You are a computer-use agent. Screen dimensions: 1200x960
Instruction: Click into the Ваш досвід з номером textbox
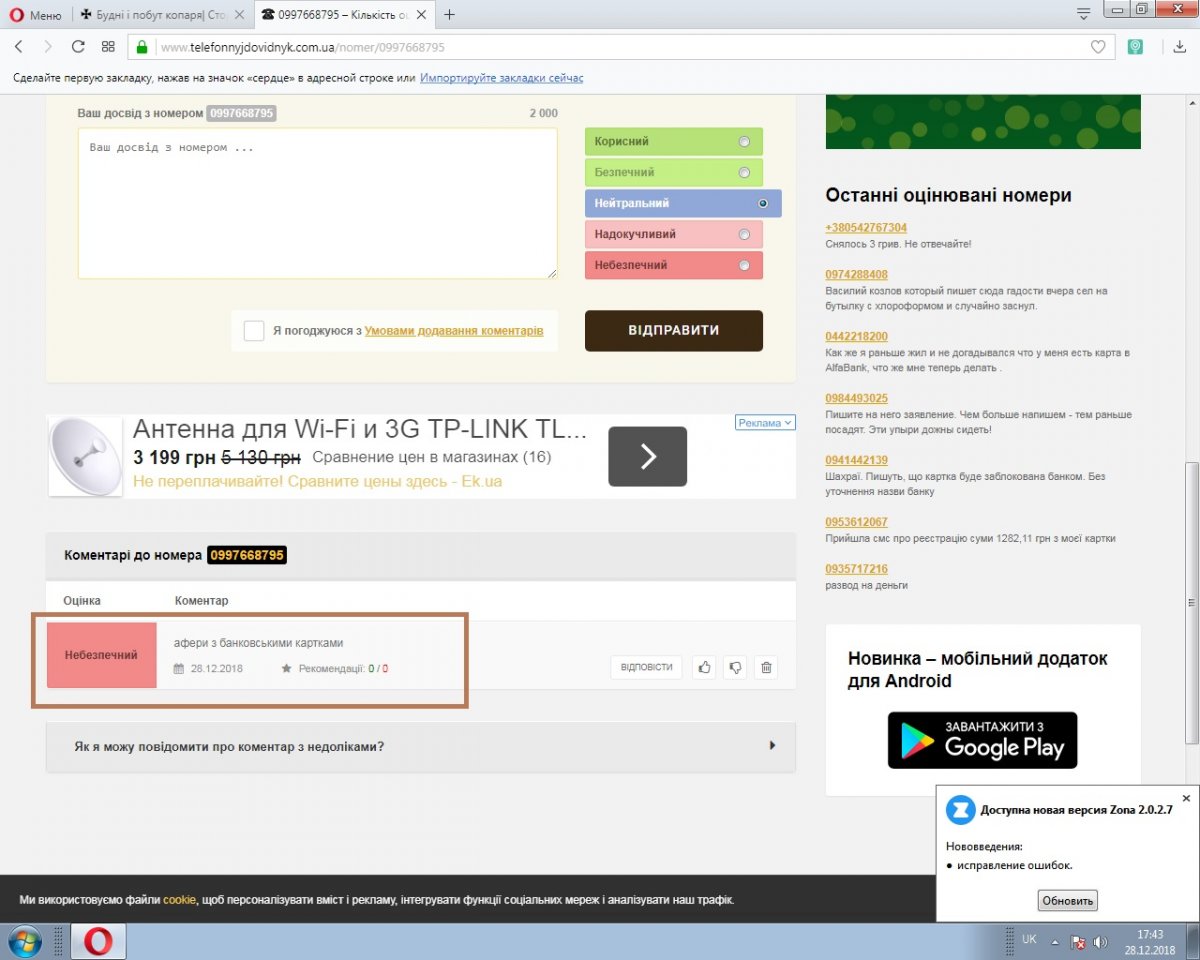pos(317,203)
